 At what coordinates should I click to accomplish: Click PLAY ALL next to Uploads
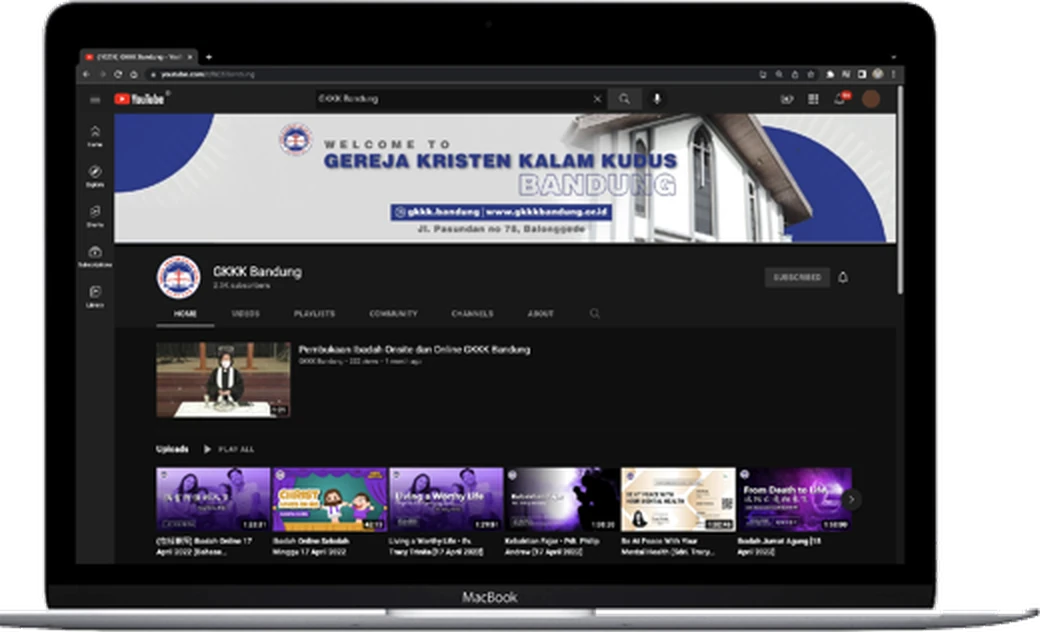[229, 449]
